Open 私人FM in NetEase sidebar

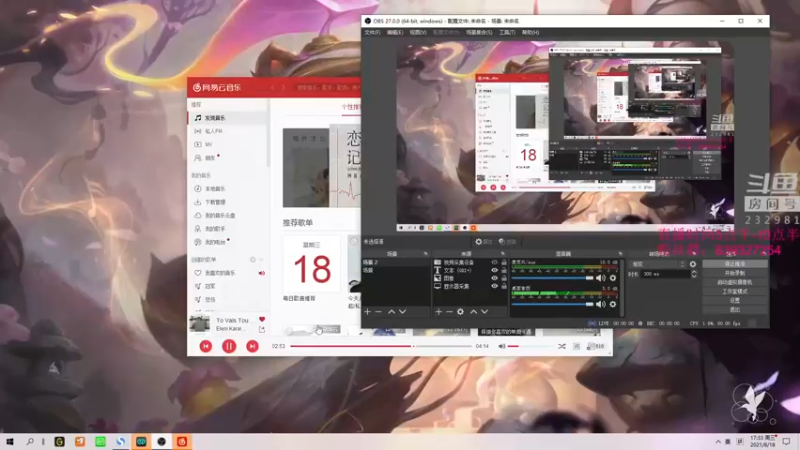(x=228, y=131)
